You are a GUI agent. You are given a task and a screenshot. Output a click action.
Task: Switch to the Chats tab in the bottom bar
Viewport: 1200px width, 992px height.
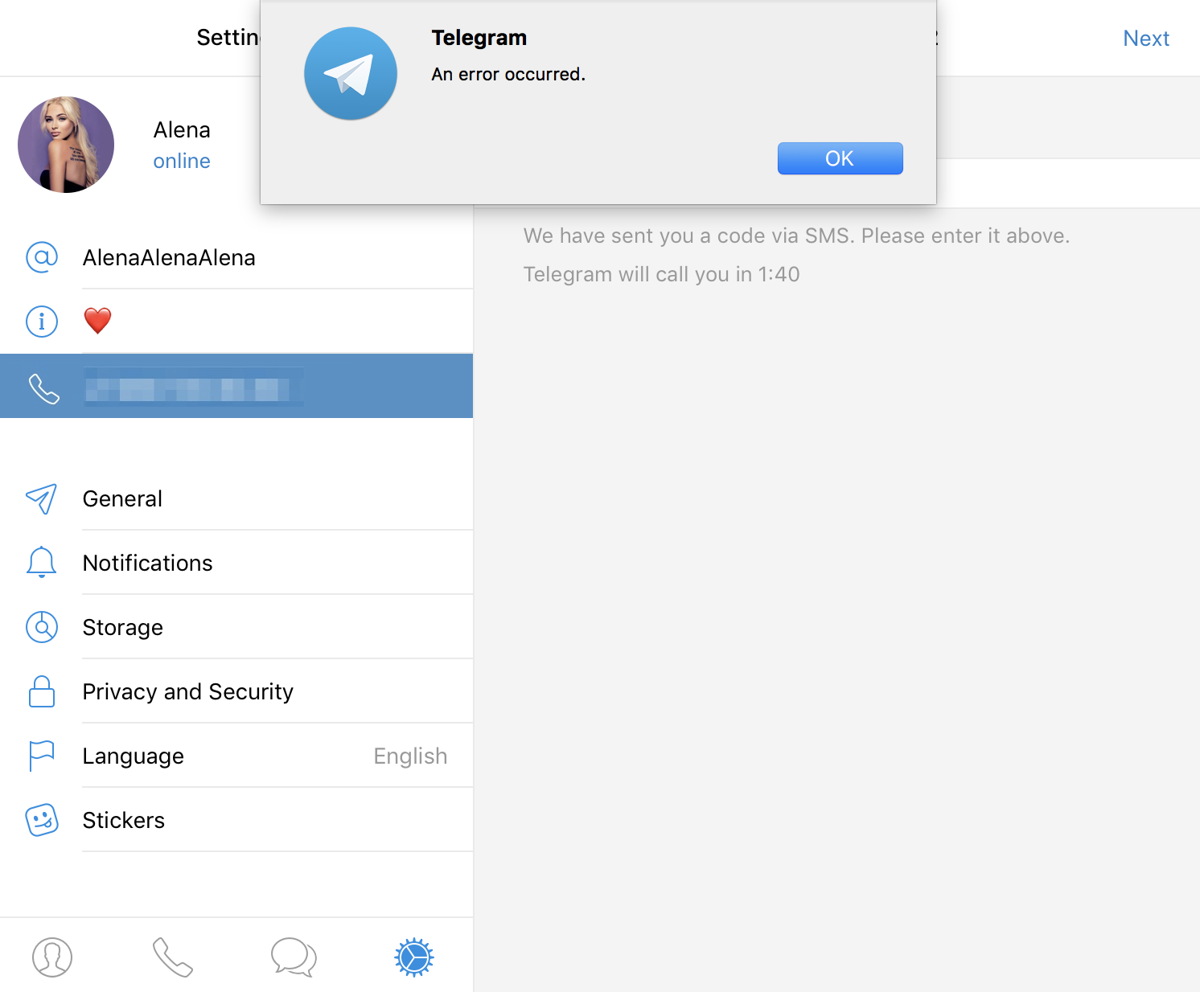(x=294, y=957)
